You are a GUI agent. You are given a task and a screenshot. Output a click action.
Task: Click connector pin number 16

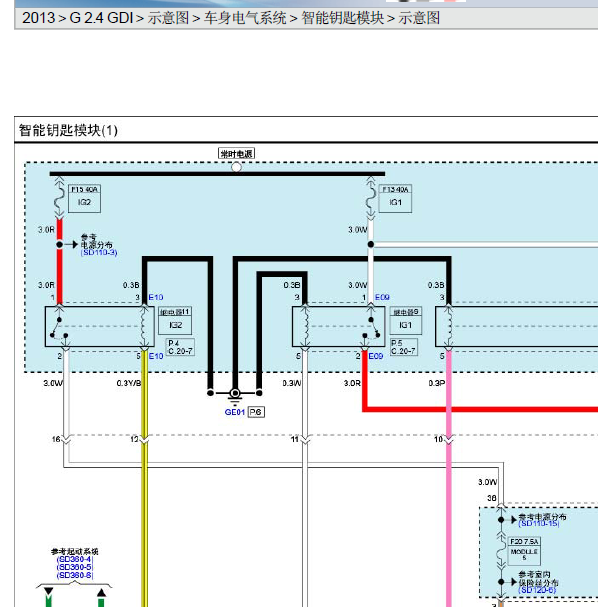tap(56, 439)
